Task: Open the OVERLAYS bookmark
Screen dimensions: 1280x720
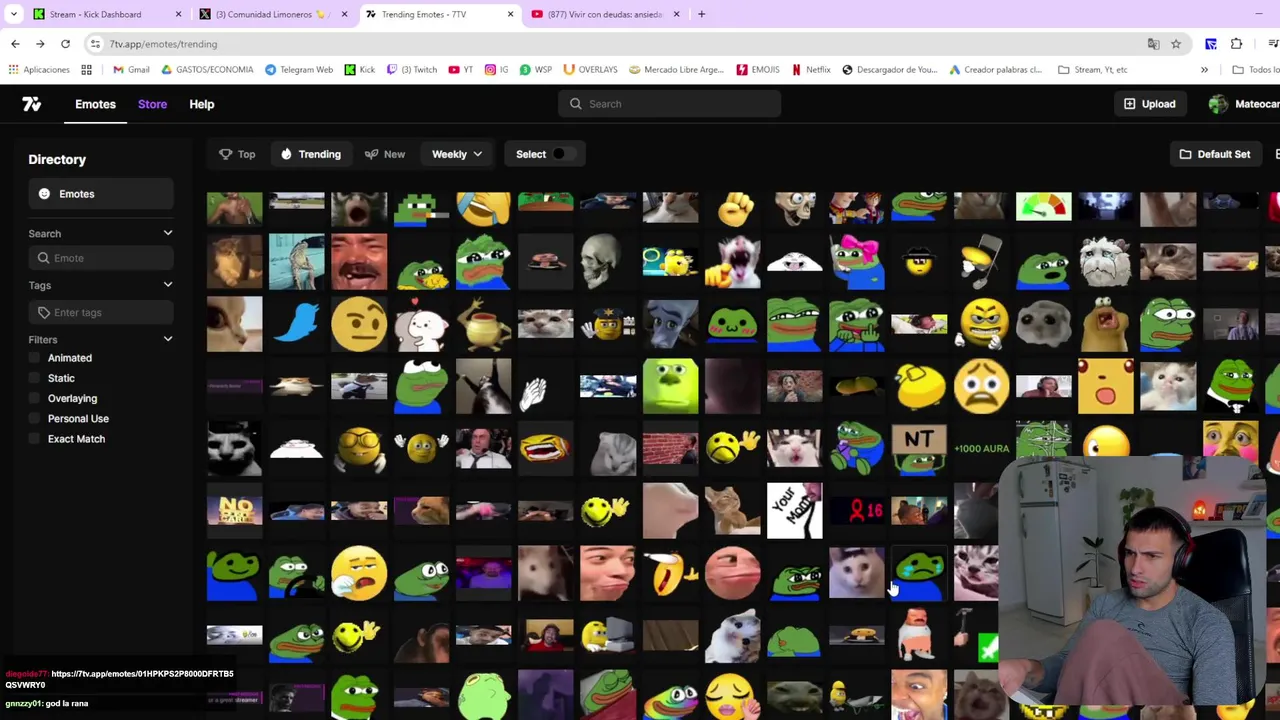Action: point(590,70)
